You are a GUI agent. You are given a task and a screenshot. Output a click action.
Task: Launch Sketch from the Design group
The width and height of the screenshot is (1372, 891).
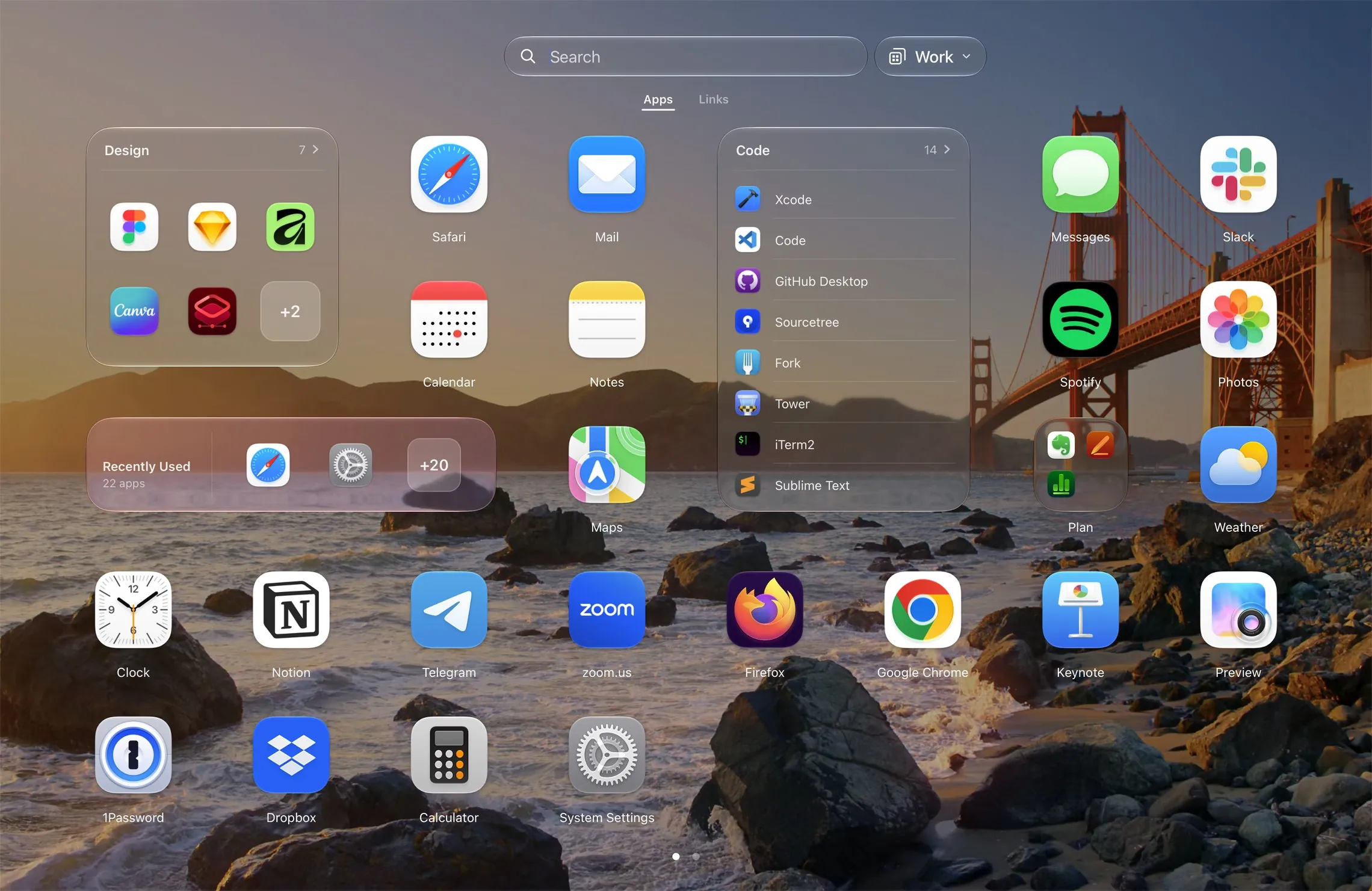212,227
